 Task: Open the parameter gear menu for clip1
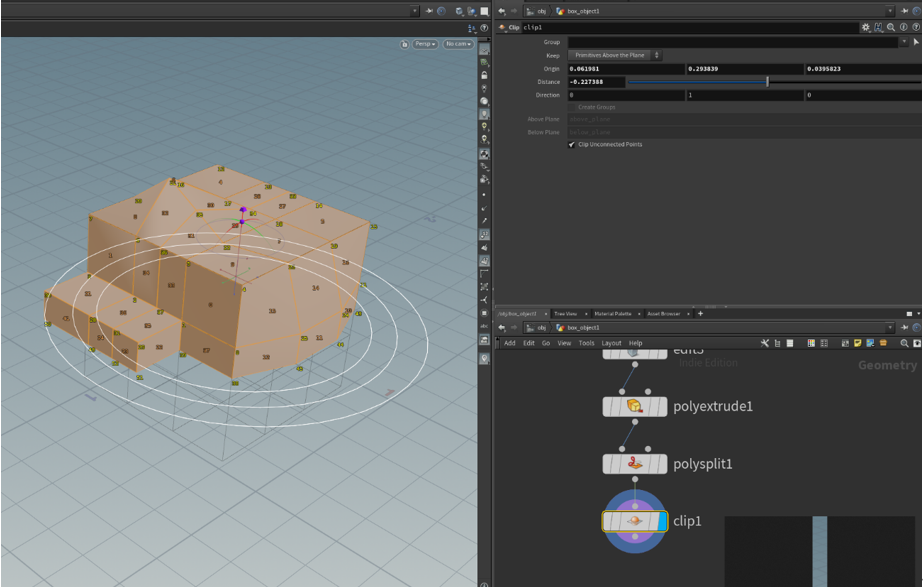(x=866, y=28)
